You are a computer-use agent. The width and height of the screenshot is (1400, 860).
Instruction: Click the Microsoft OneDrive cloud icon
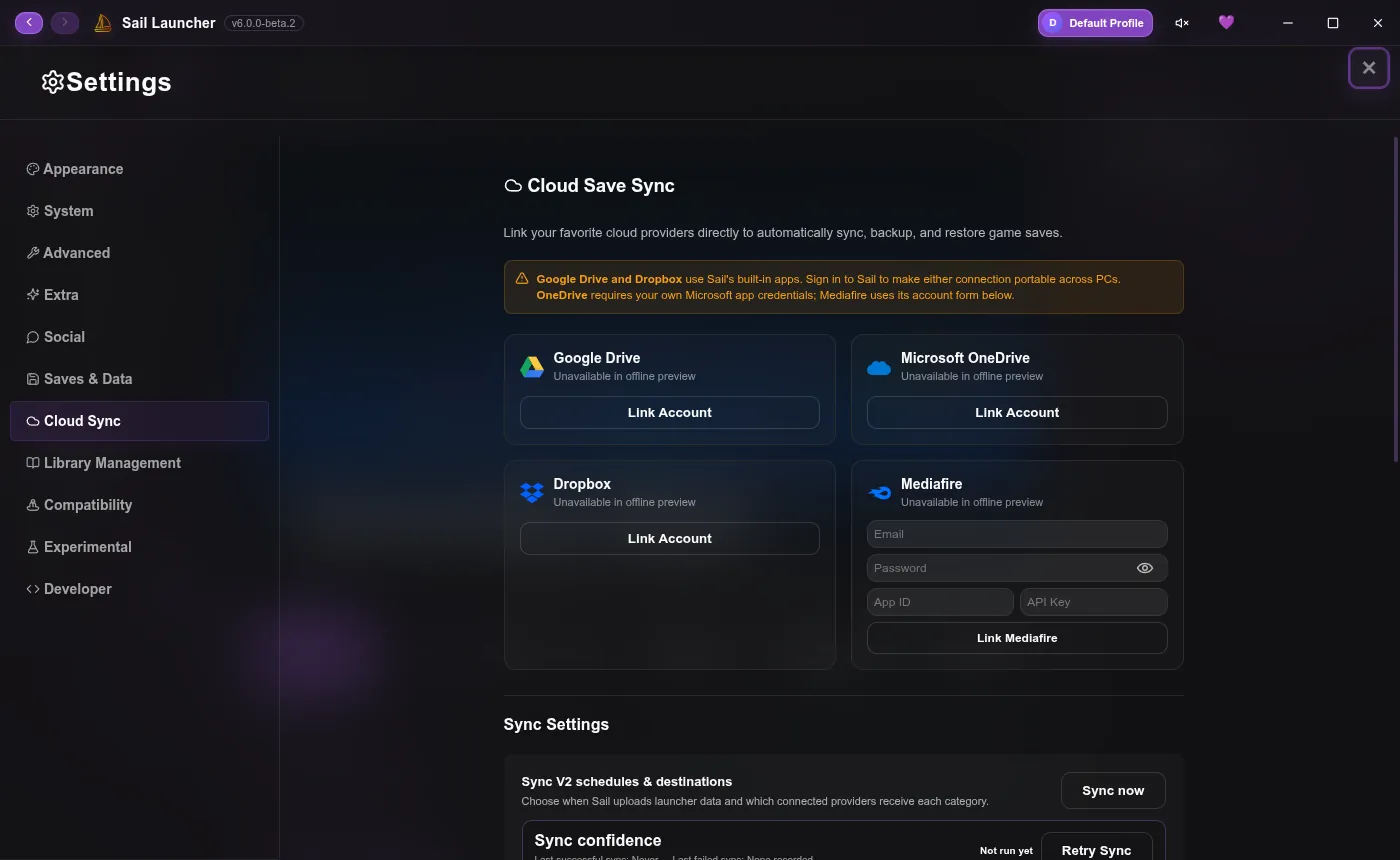coord(879,368)
